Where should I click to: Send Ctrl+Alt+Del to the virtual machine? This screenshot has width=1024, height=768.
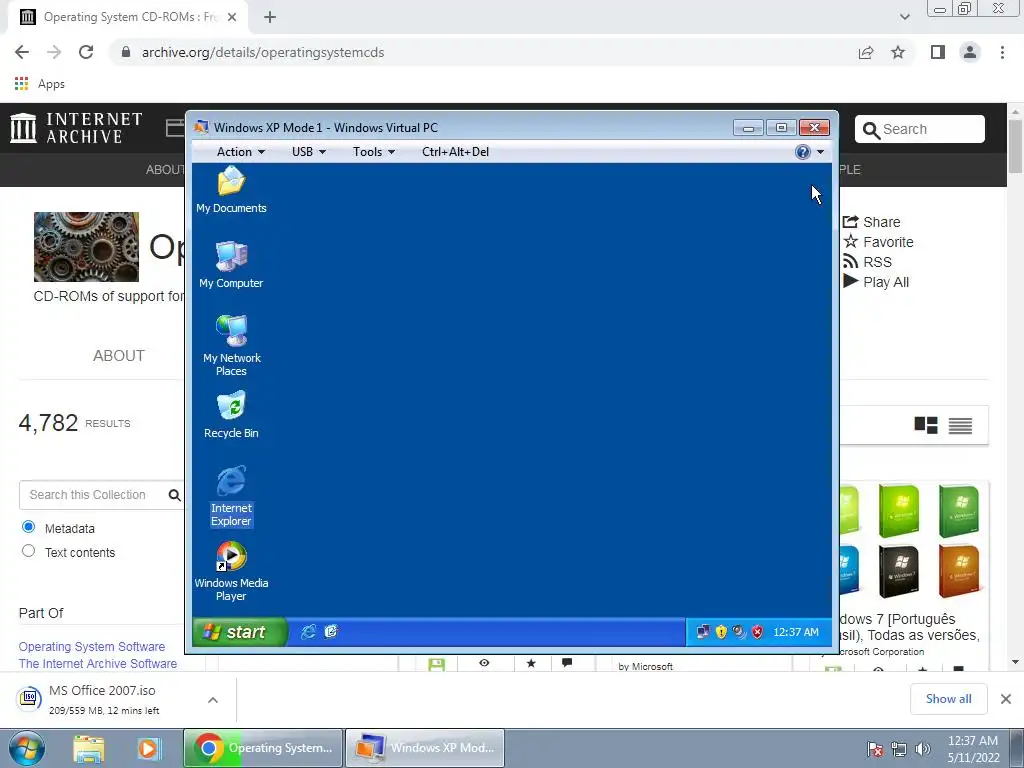pyautogui.click(x=455, y=152)
